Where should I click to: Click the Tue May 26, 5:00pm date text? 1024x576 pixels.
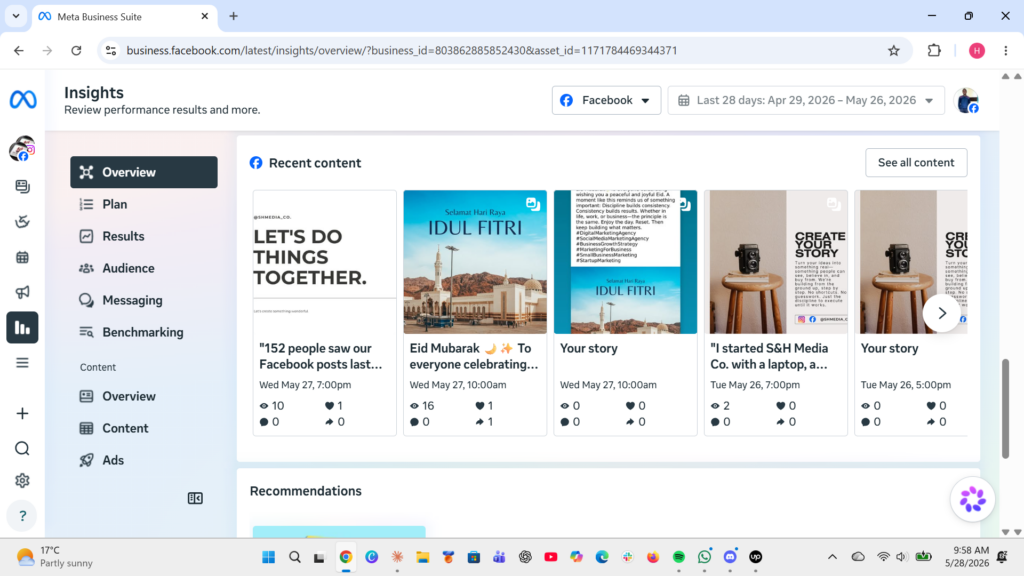[906, 385]
